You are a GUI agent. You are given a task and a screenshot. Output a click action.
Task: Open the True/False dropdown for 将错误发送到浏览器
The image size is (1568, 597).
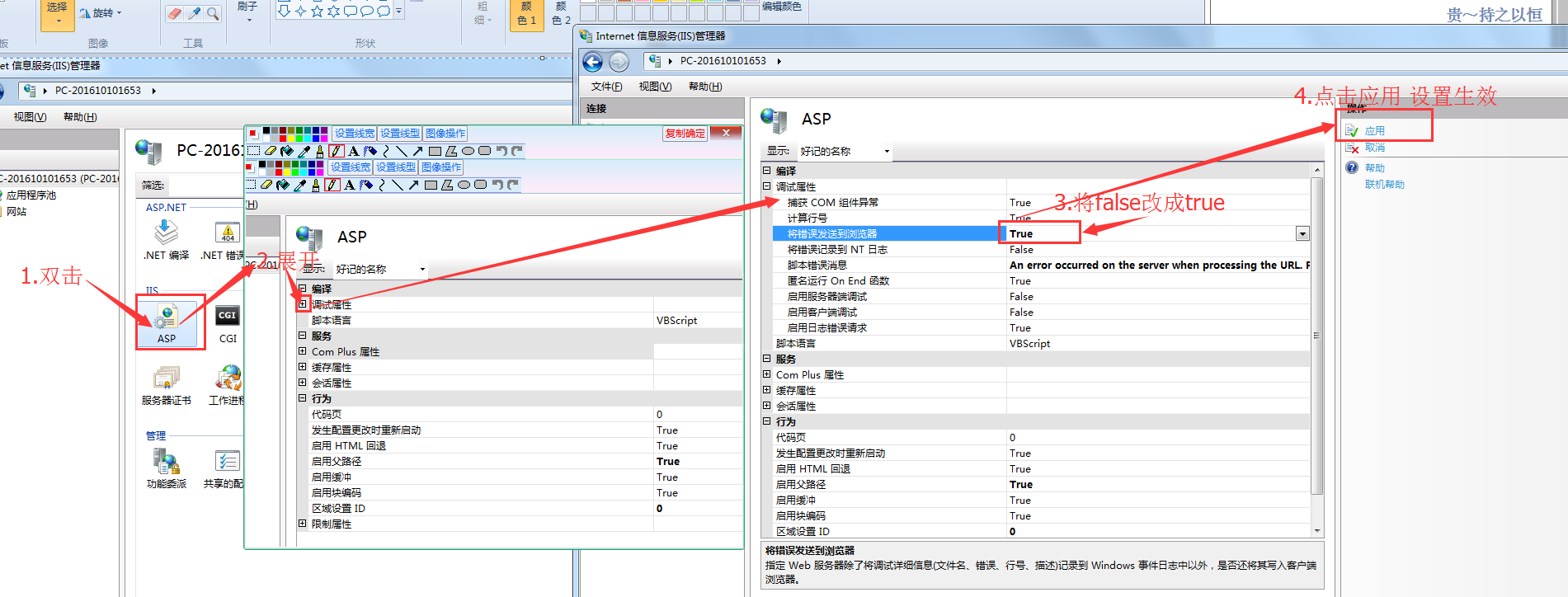[x=1302, y=234]
